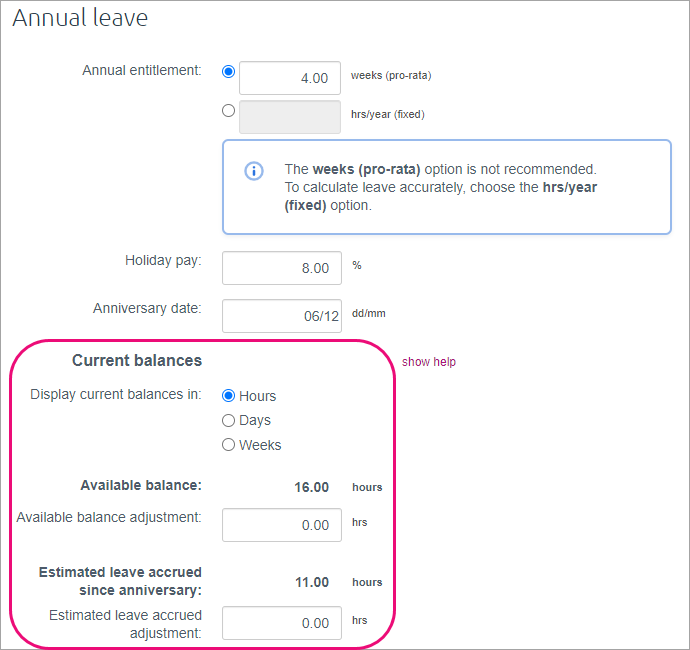
Task: Focus the Holiday pay percentage field
Action: point(282,268)
